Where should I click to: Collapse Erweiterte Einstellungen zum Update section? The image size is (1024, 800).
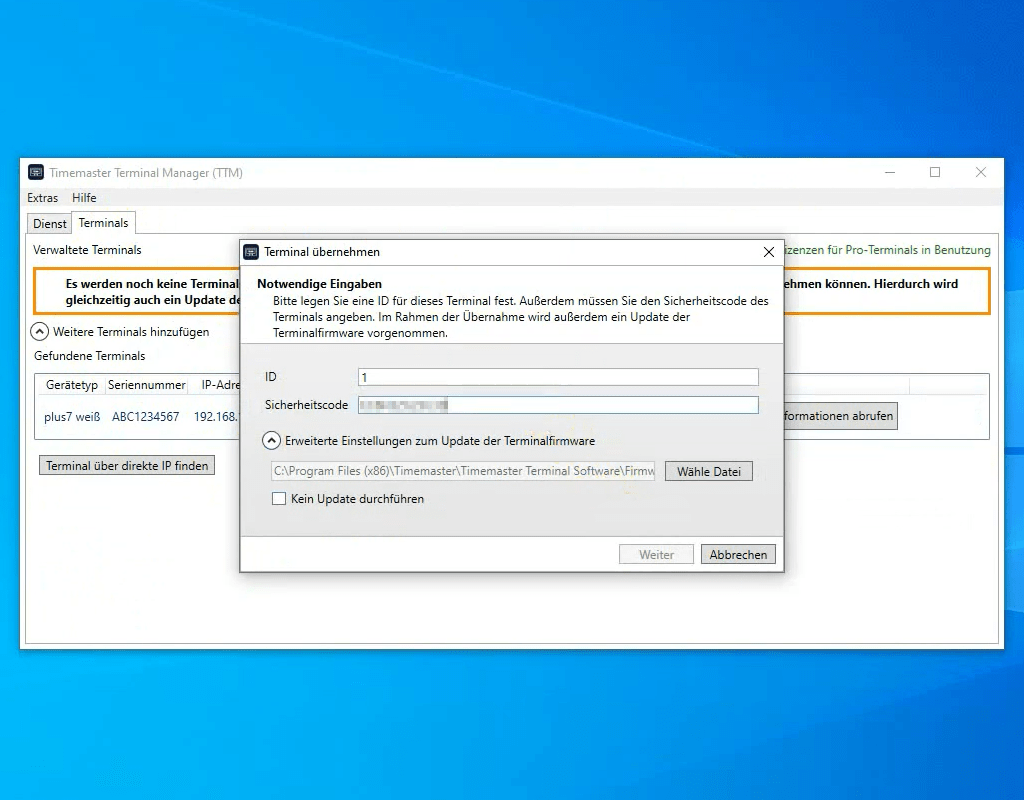(x=271, y=440)
